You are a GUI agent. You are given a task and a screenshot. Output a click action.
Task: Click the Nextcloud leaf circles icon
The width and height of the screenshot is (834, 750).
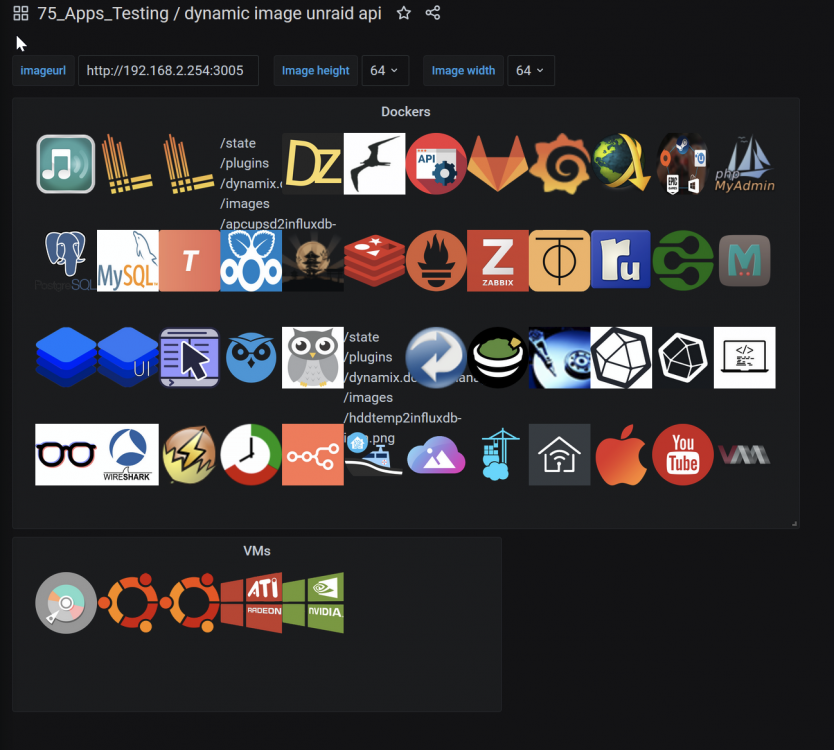pos(251,261)
